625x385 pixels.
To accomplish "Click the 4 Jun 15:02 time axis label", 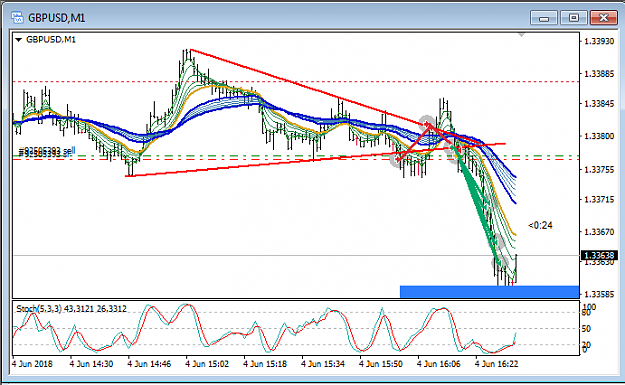I will pos(207,364).
